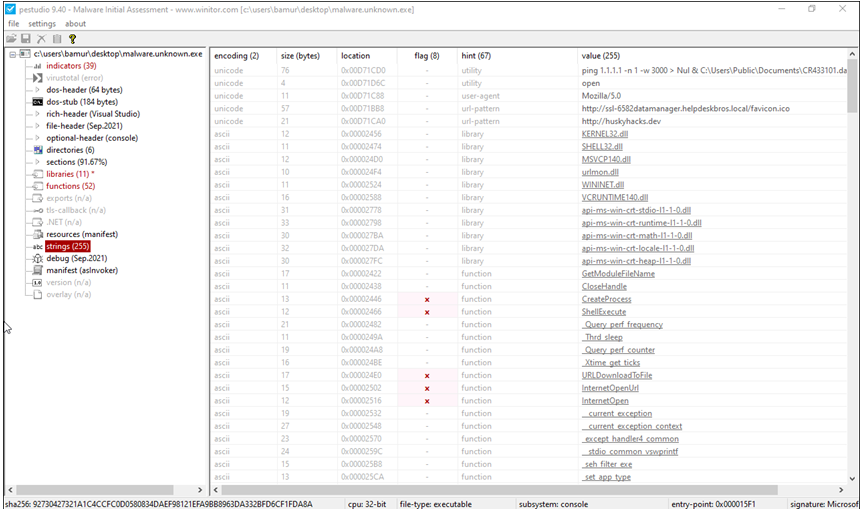This screenshot has height=512, width=864.
Task: Click the overlay page icon
Action: (x=37, y=295)
